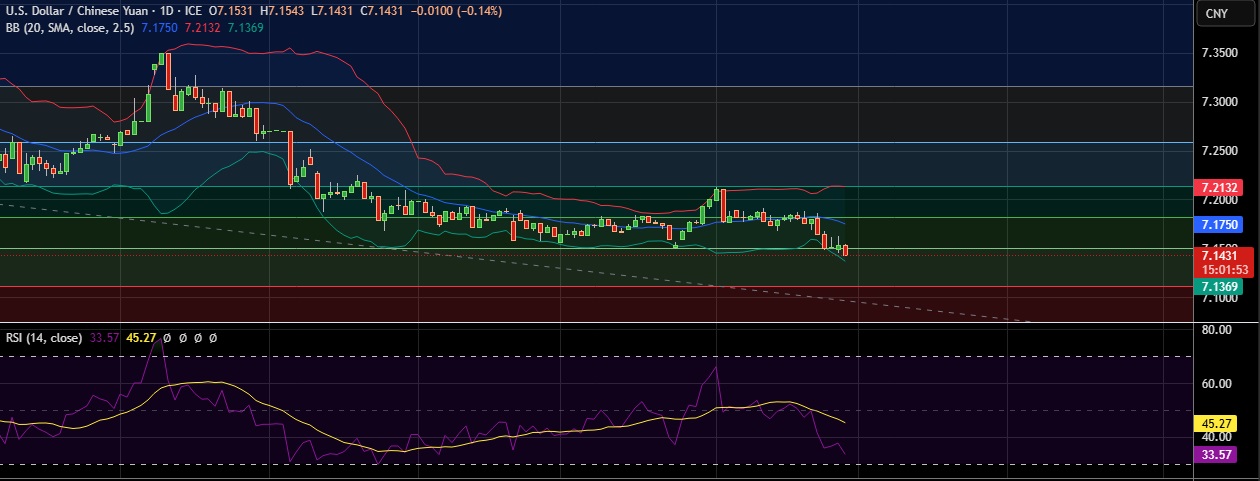The image size is (1260, 481).
Task: Select the RSI (14, close) indicator legend
Action: [44, 338]
